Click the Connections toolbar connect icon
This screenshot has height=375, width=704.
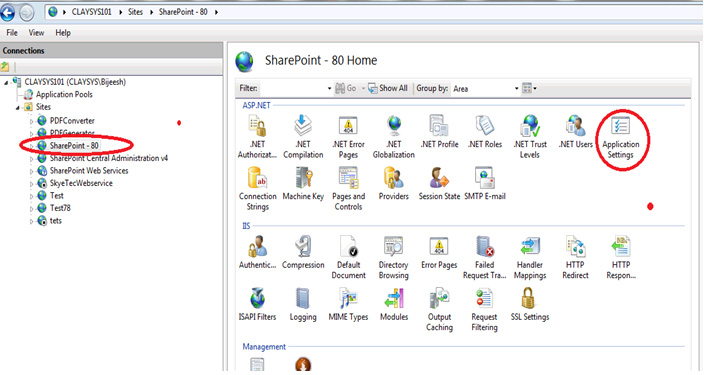tap(5, 67)
